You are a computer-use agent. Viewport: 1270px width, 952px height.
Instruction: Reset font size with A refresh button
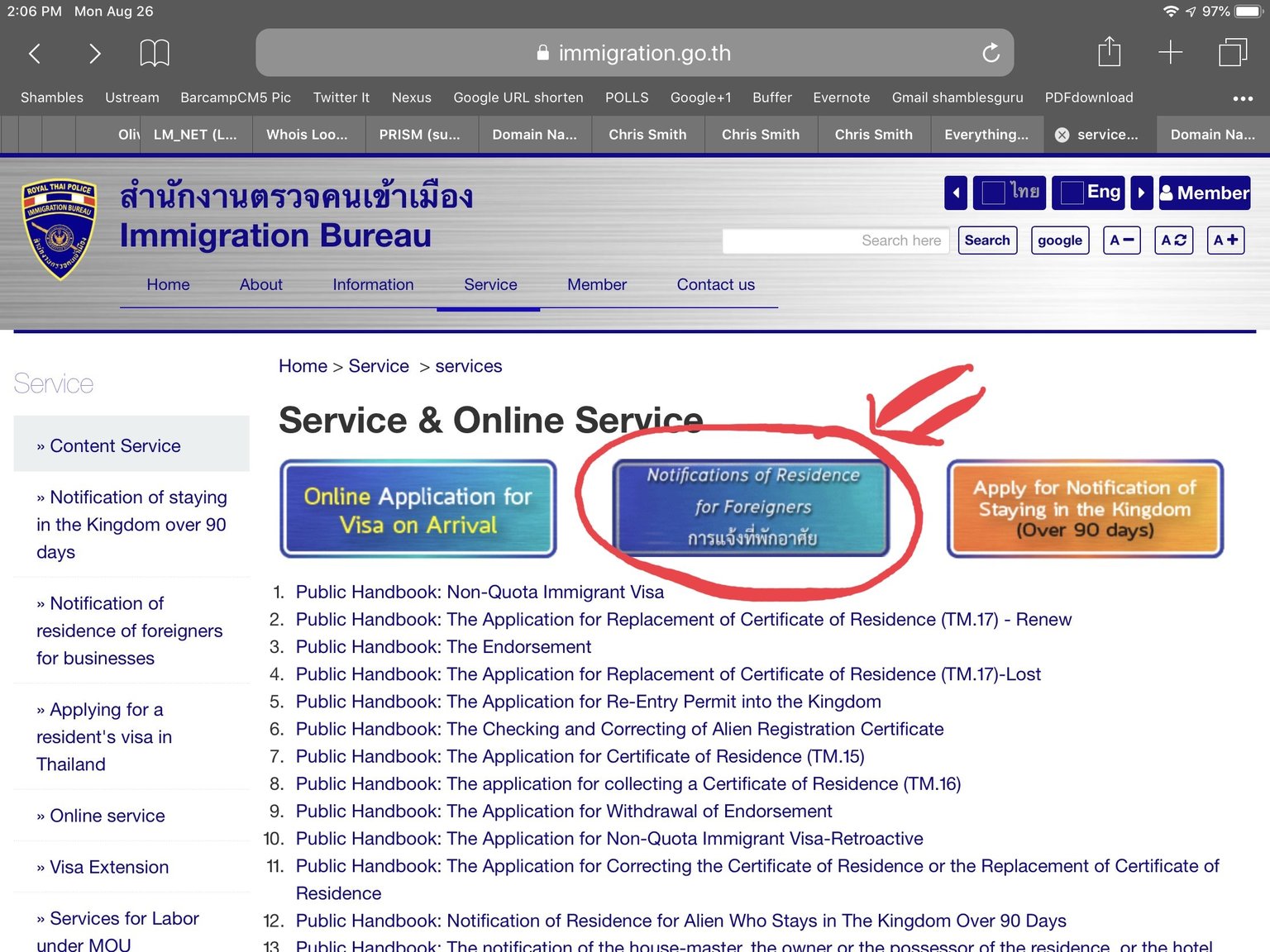click(x=1173, y=240)
